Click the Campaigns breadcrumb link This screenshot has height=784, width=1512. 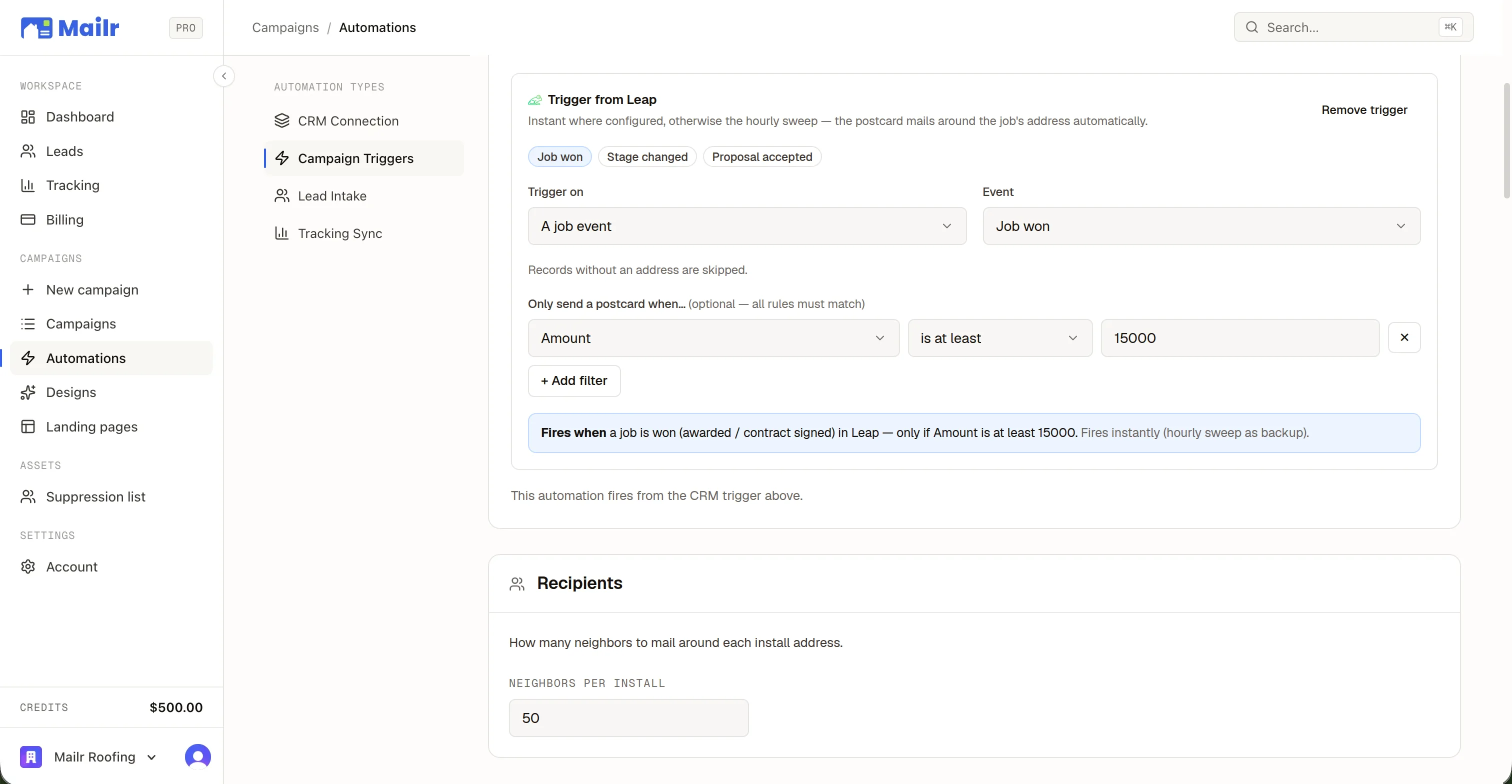[x=285, y=27]
